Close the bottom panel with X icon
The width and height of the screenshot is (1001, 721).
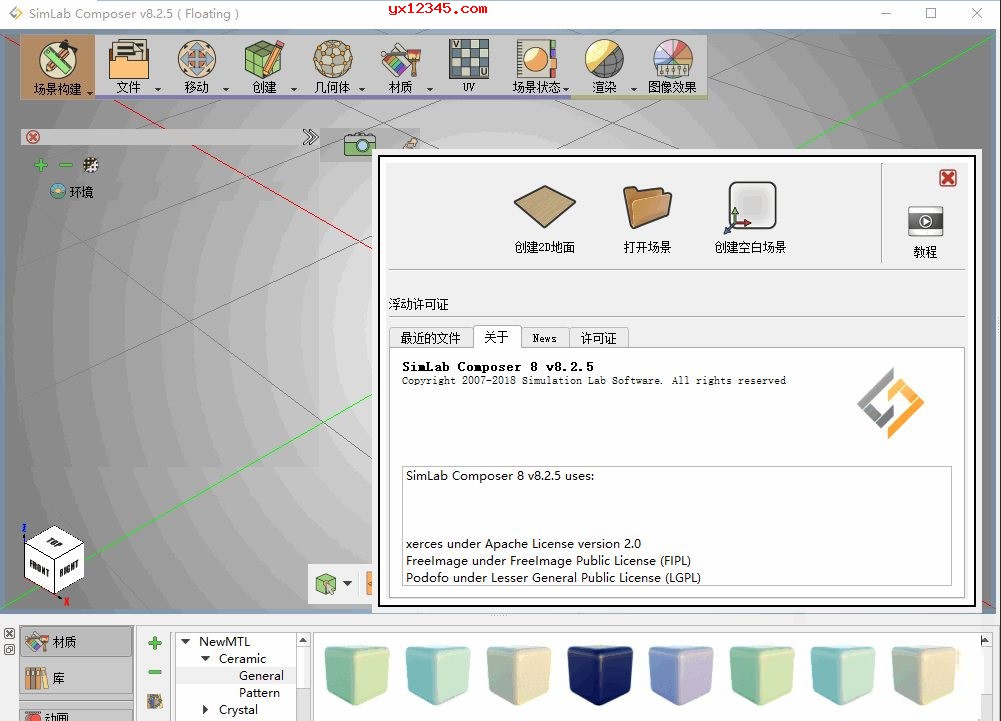(9, 634)
